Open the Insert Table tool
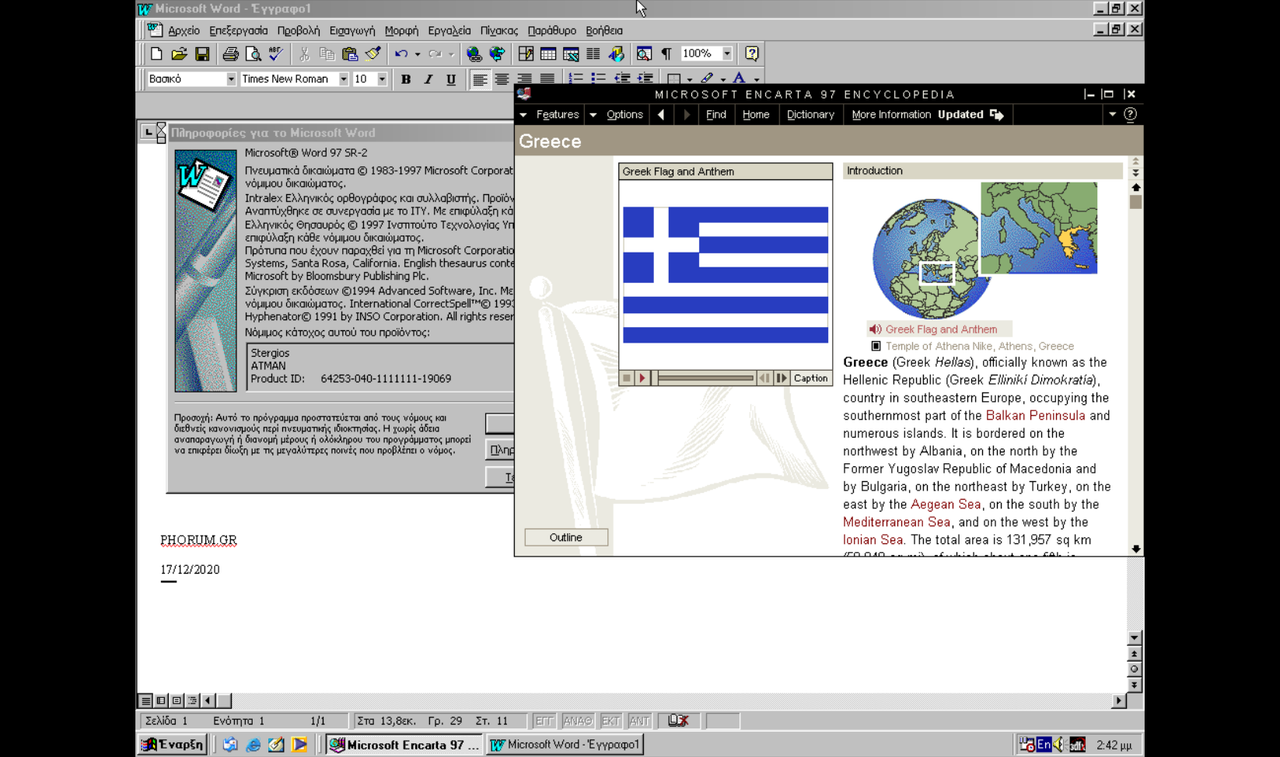1280x757 pixels. tap(547, 54)
